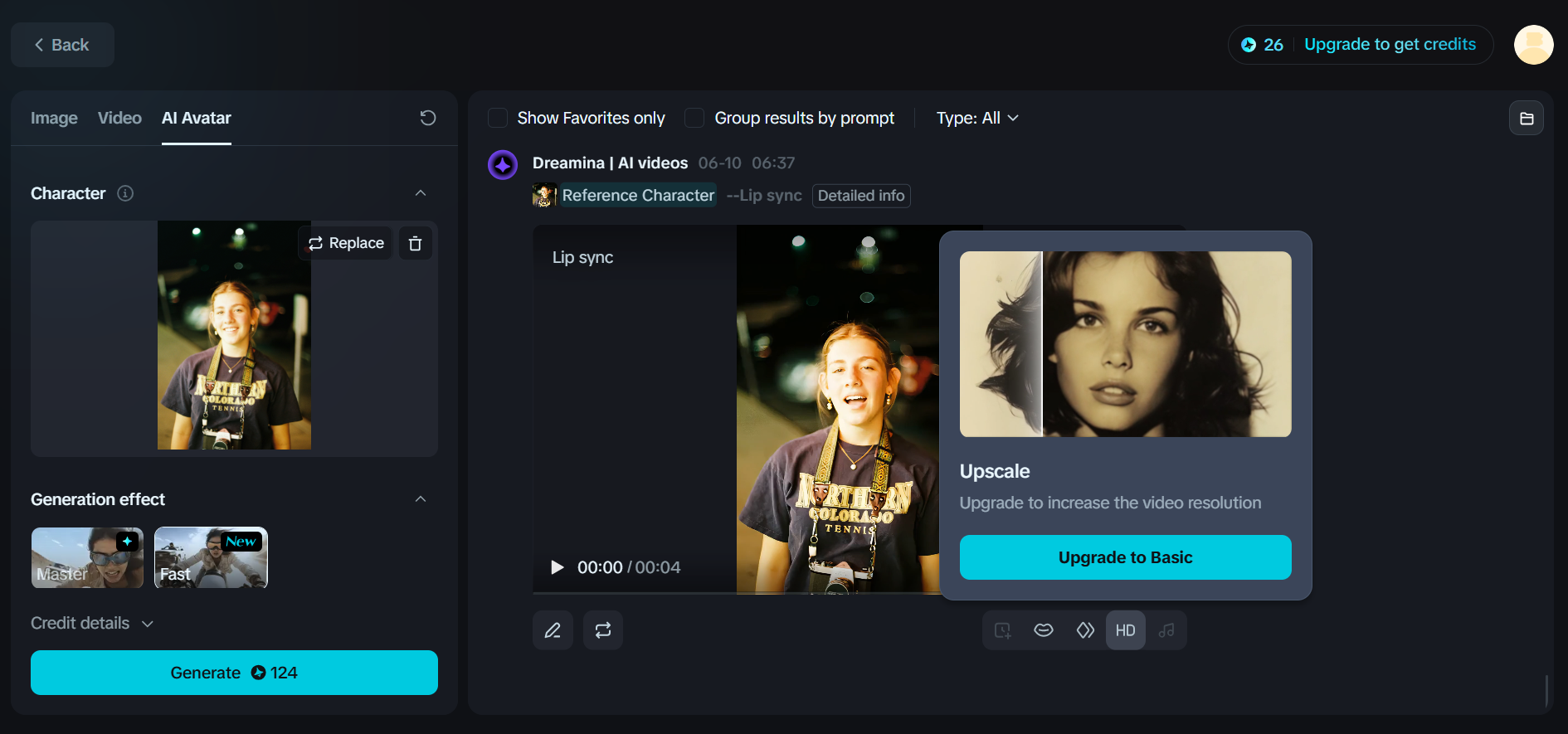Viewport: 1568px width, 734px height.
Task: Toggle Group results by prompt checkbox
Action: tap(694, 118)
